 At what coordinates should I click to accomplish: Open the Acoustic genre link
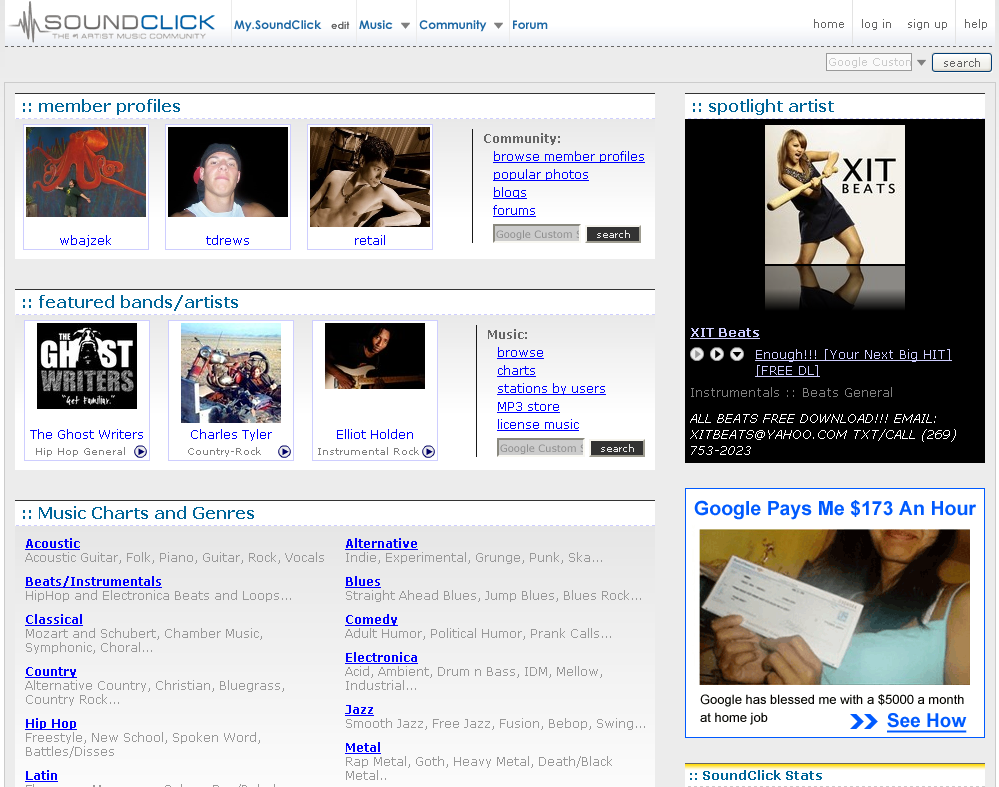coord(53,544)
